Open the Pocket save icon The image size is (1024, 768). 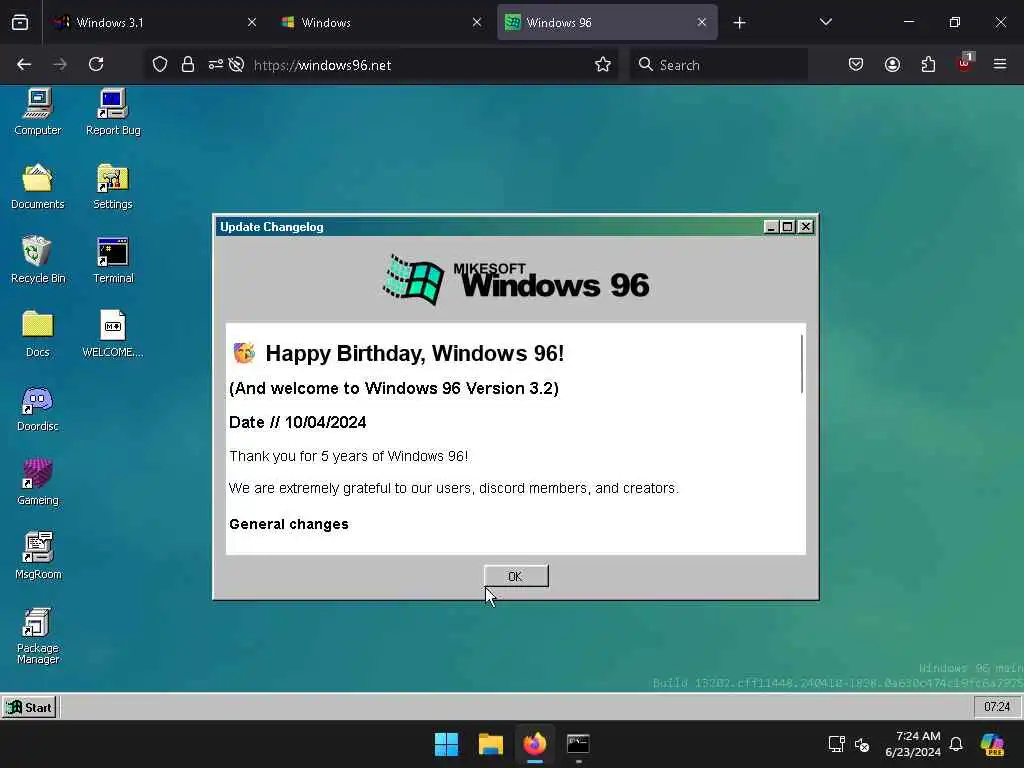[856, 64]
